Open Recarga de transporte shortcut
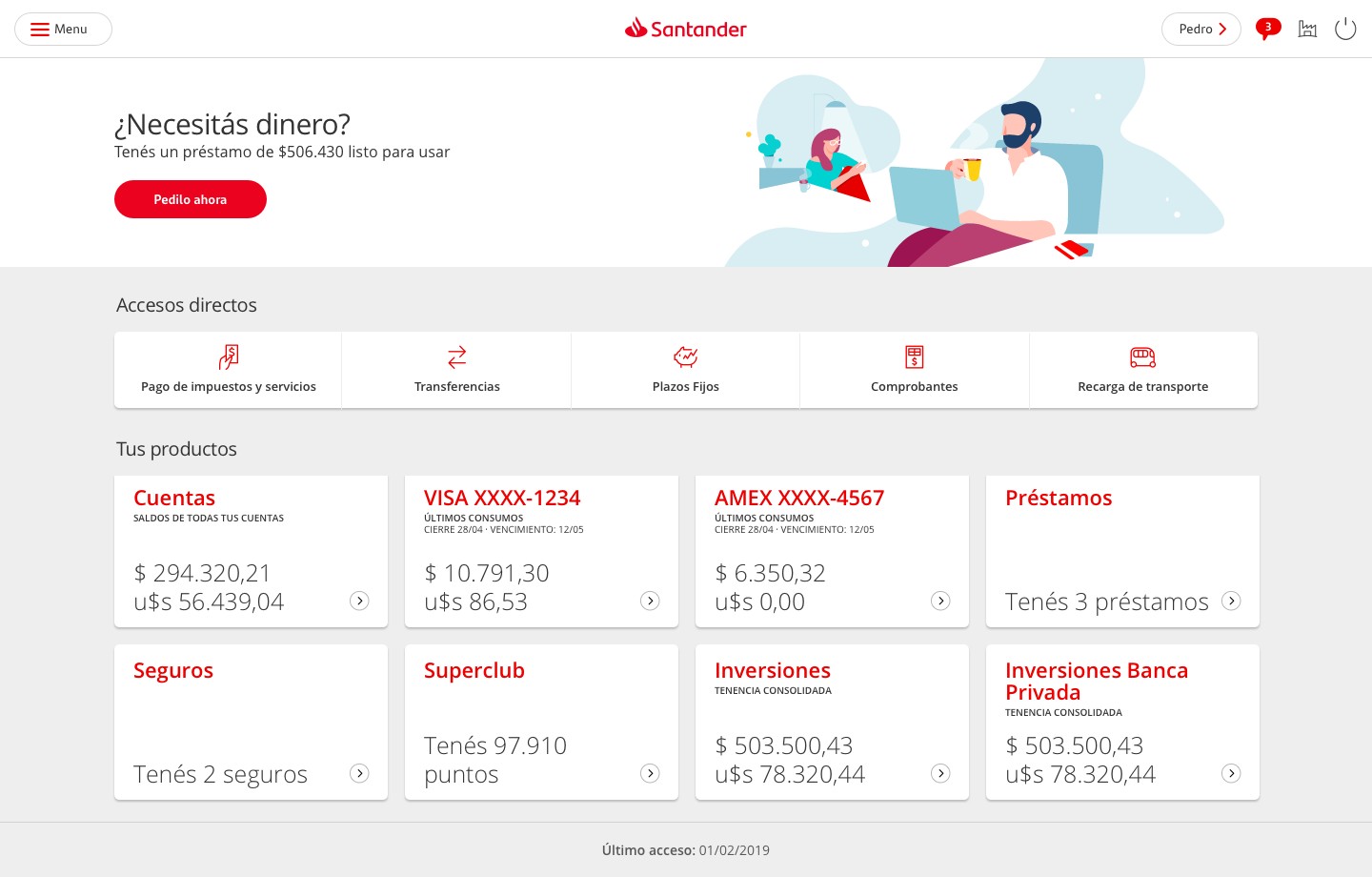Viewport: 1372px width, 877px height. [1143, 370]
